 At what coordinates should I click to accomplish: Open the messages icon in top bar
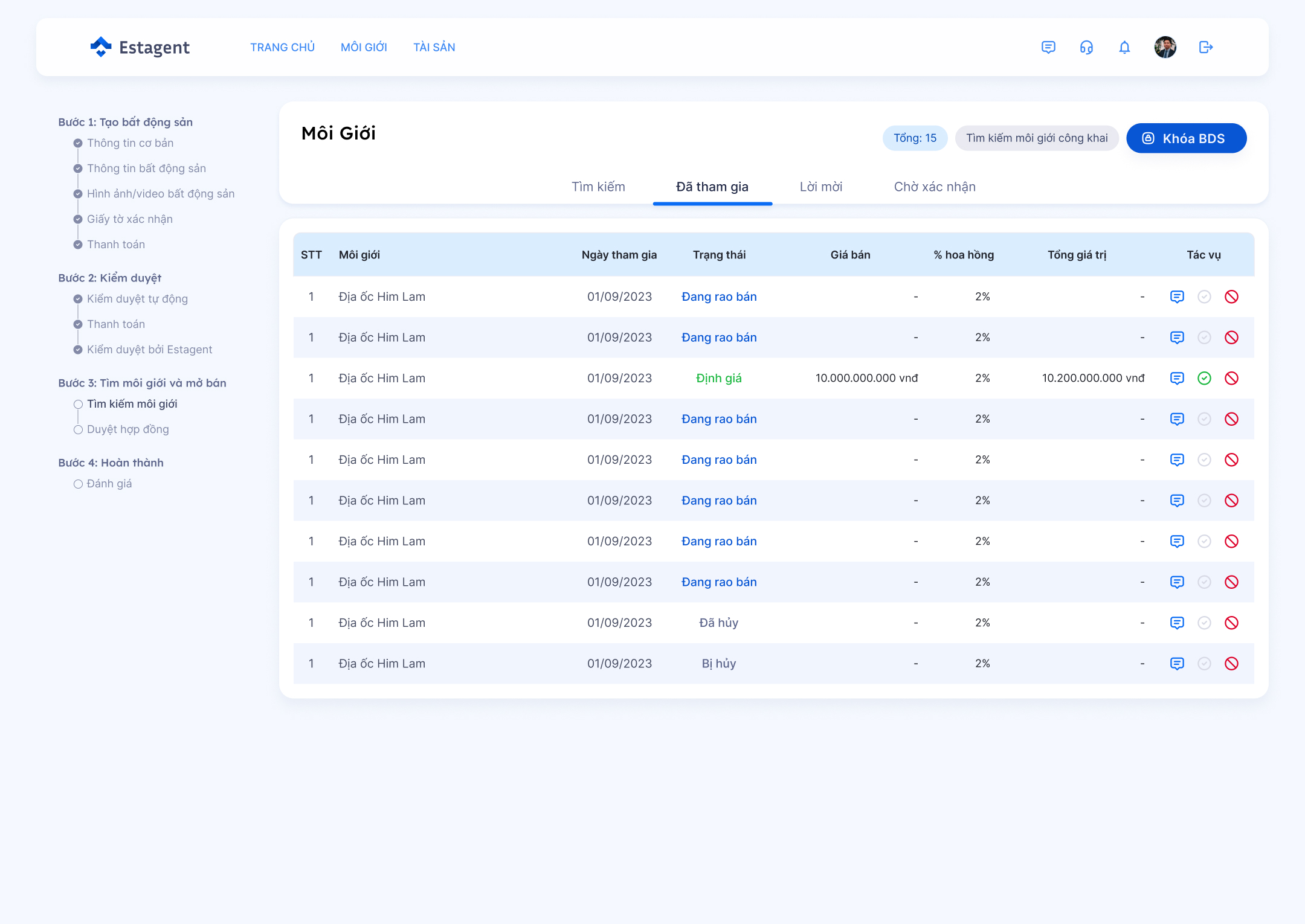pos(1048,47)
